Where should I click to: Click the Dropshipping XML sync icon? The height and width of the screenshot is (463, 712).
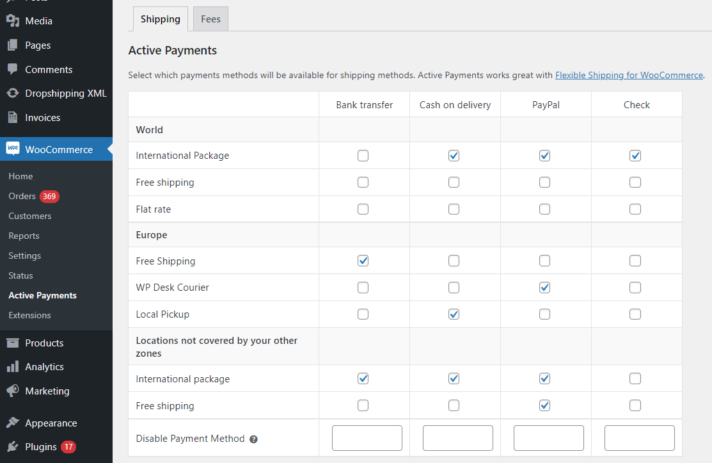(13, 93)
